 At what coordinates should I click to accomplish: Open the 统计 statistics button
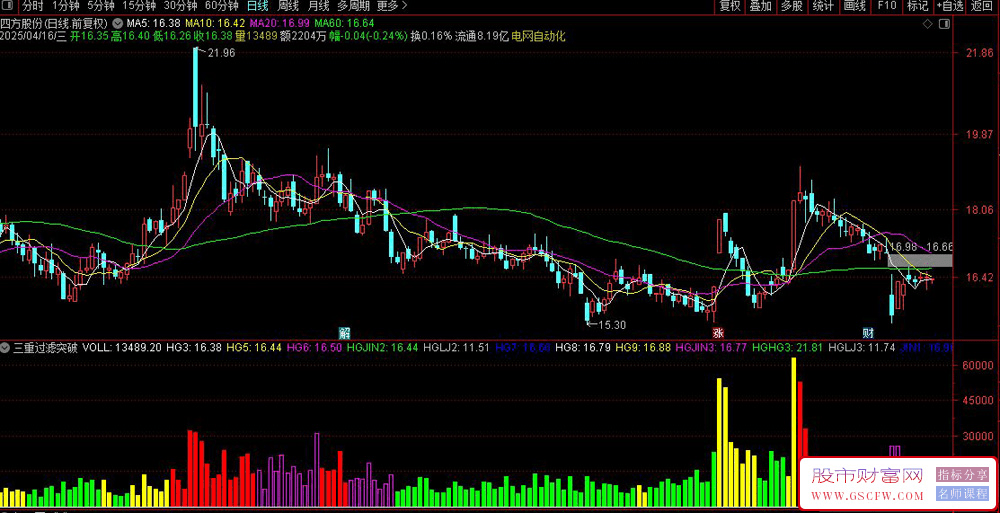pyautogui.click(x=823, y=6)
